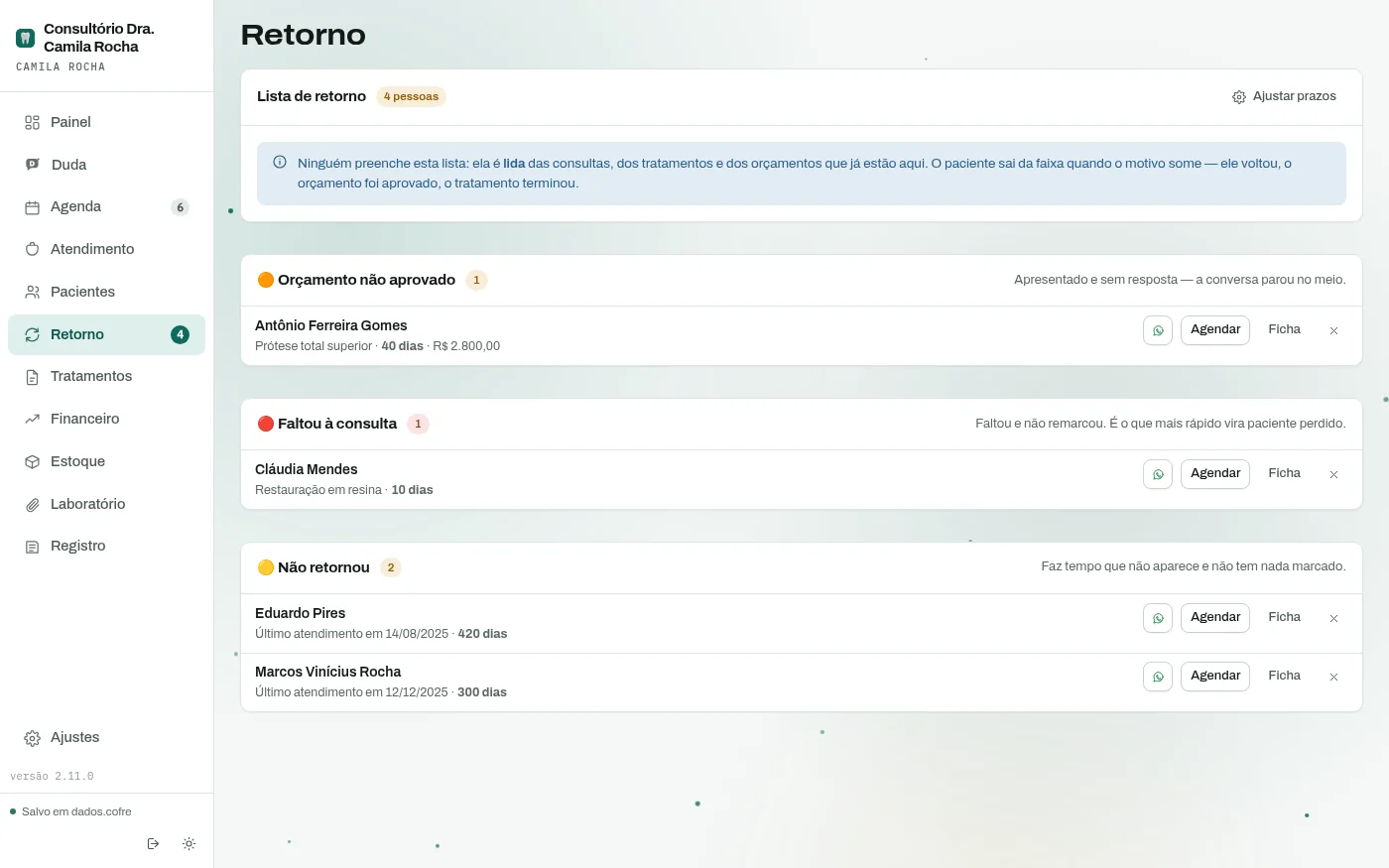The image size is (1389, 868).
Task: Click Agendar for Cláudia Mendes
Action: pos(1215,474)
